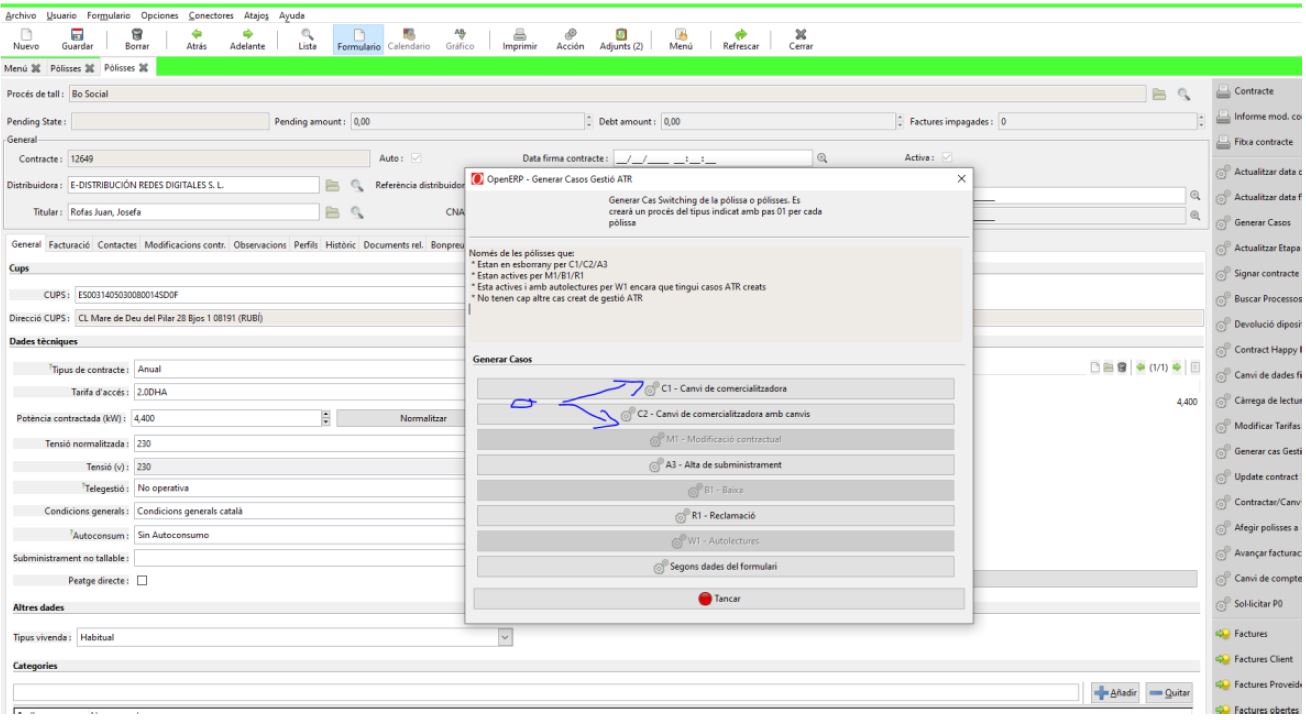
Task: Toggle the Auto checkbox
Action: pos(416,158)
